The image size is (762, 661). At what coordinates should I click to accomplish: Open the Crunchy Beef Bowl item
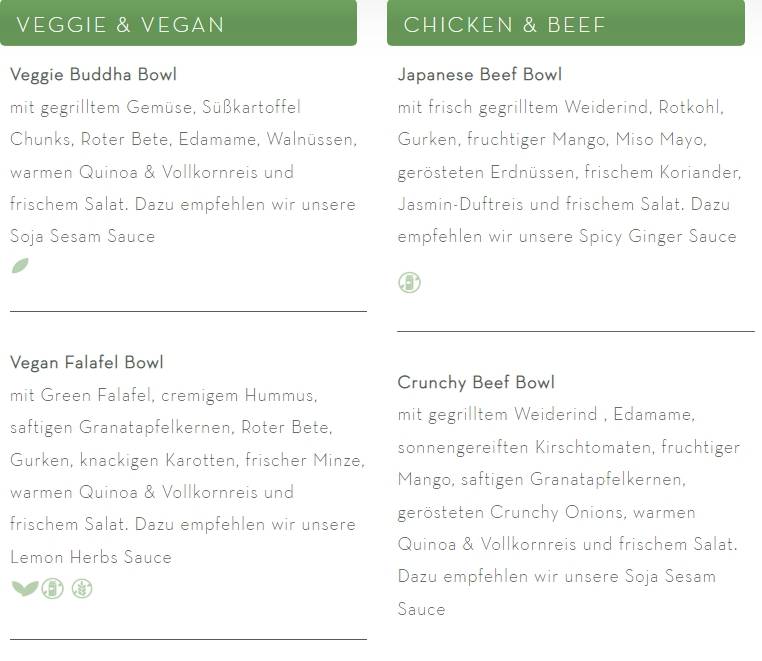[476, 383]
